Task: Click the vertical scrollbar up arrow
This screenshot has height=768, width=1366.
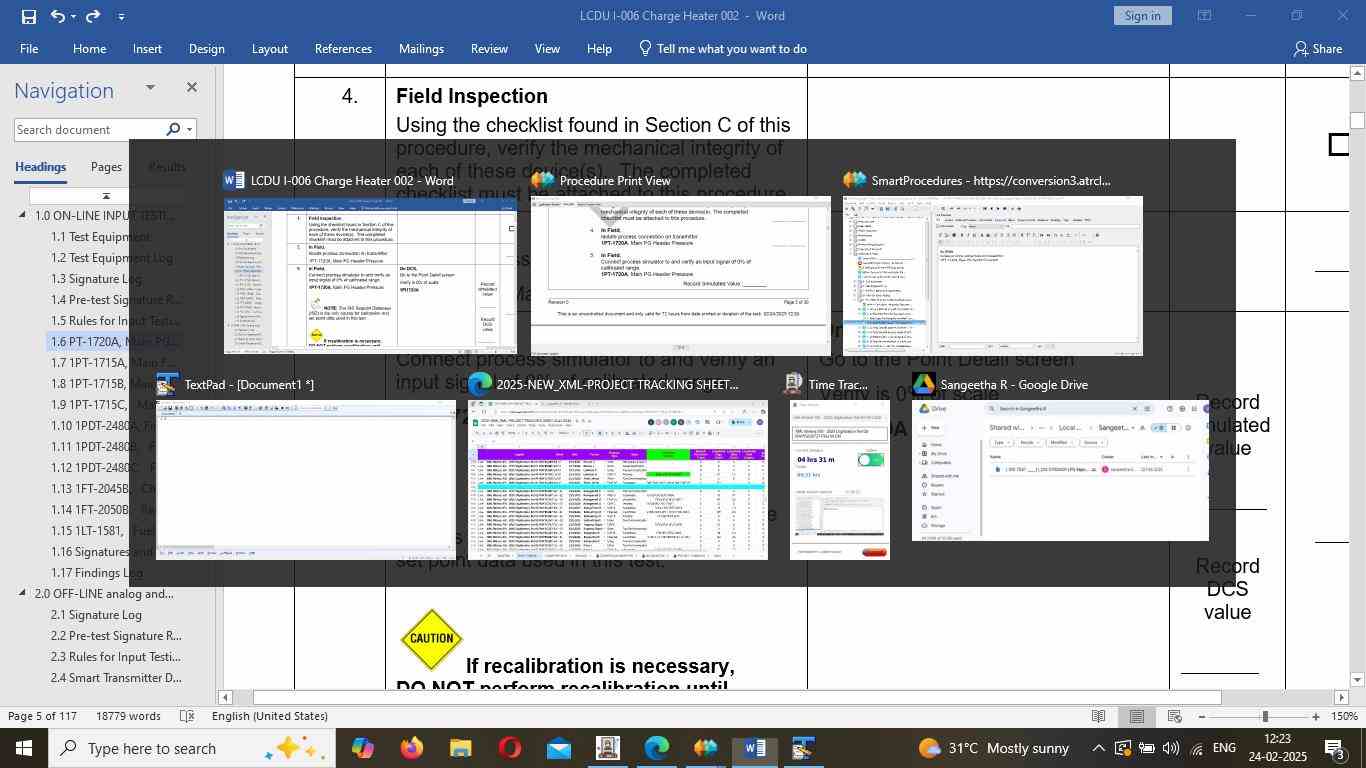Action: point(1357,73)
